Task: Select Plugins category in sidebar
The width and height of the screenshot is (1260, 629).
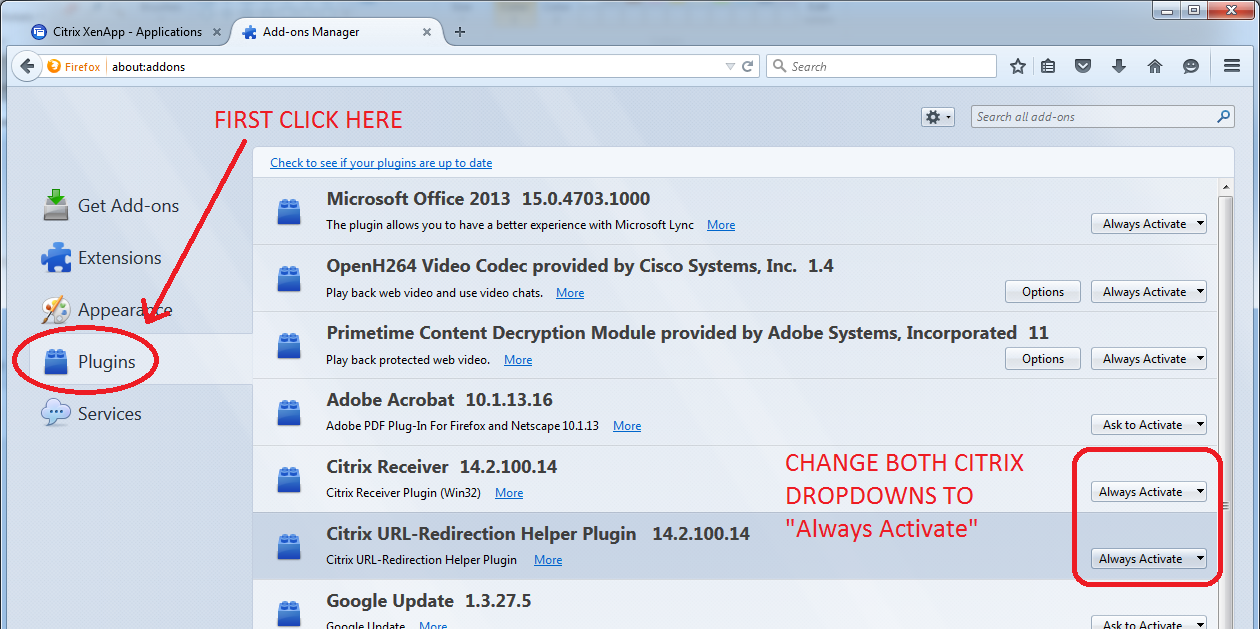Action: [x=106, y=362]
